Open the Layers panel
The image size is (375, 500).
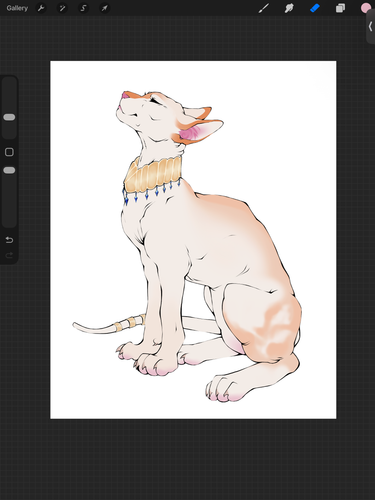pyautogui.click(x=340, y=8)
